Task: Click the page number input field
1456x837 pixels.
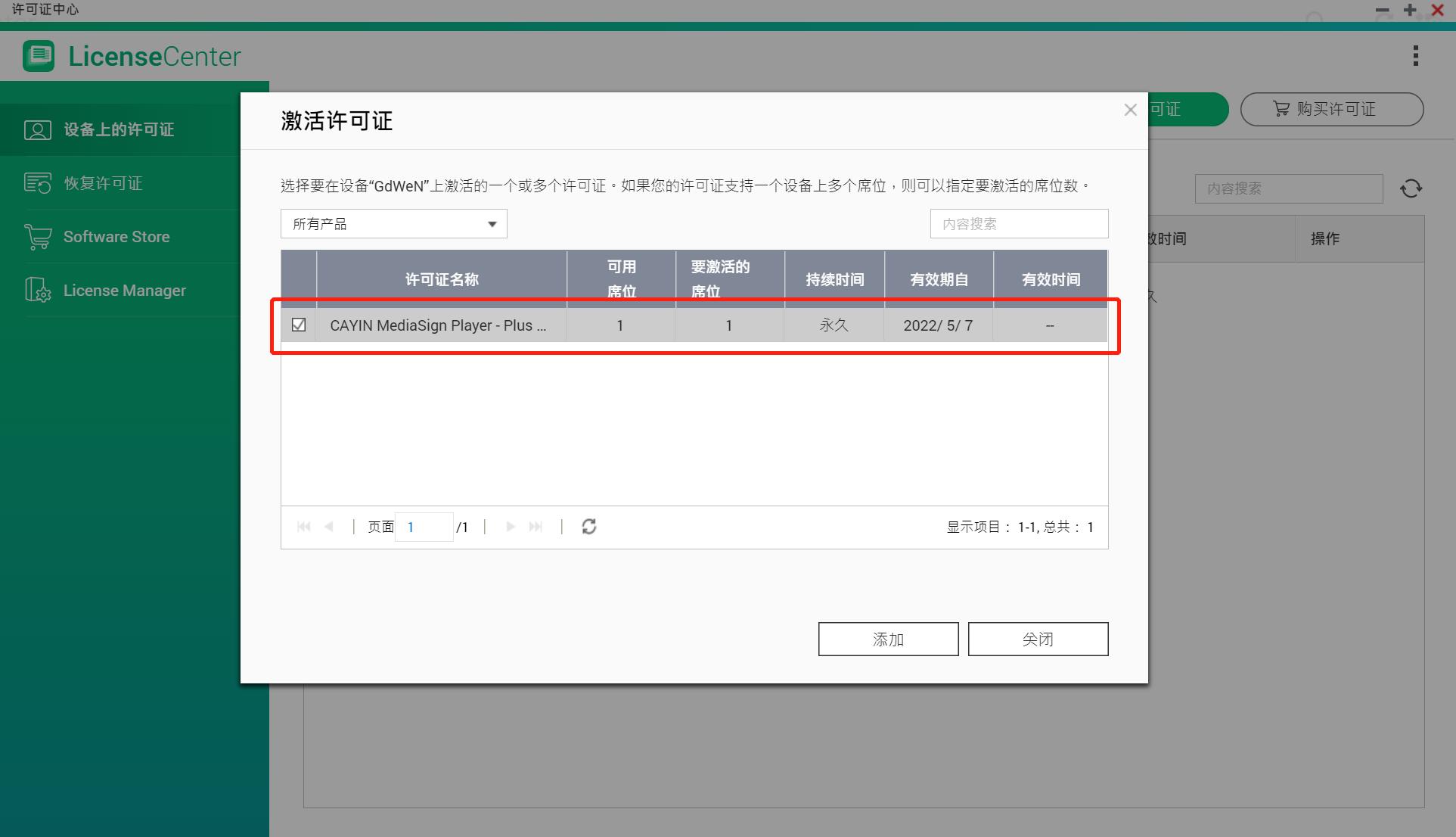Action: pyautogui.click(x=424, y=526)
